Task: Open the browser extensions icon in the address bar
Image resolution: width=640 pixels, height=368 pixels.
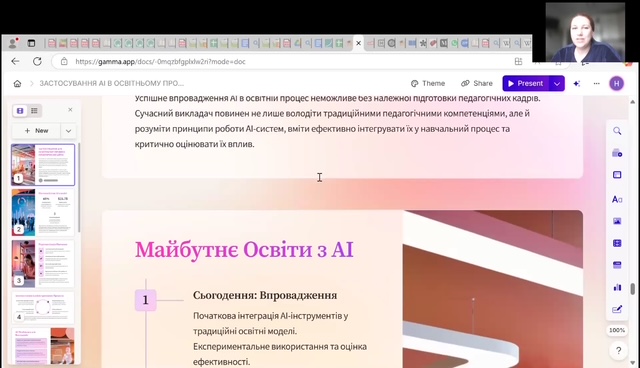Action: tap(518, 62)
